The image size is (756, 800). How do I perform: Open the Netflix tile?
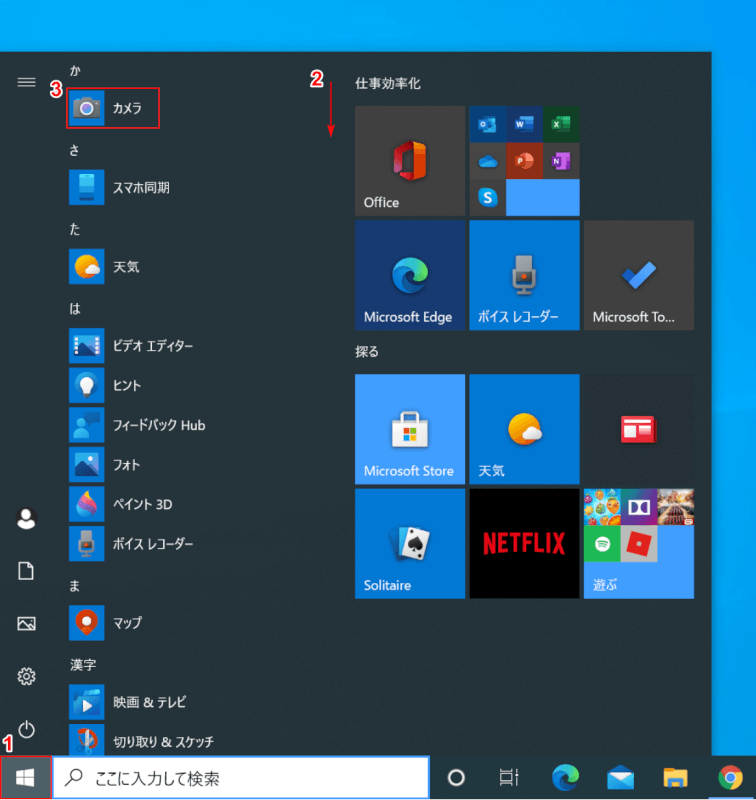pos(523,543)
